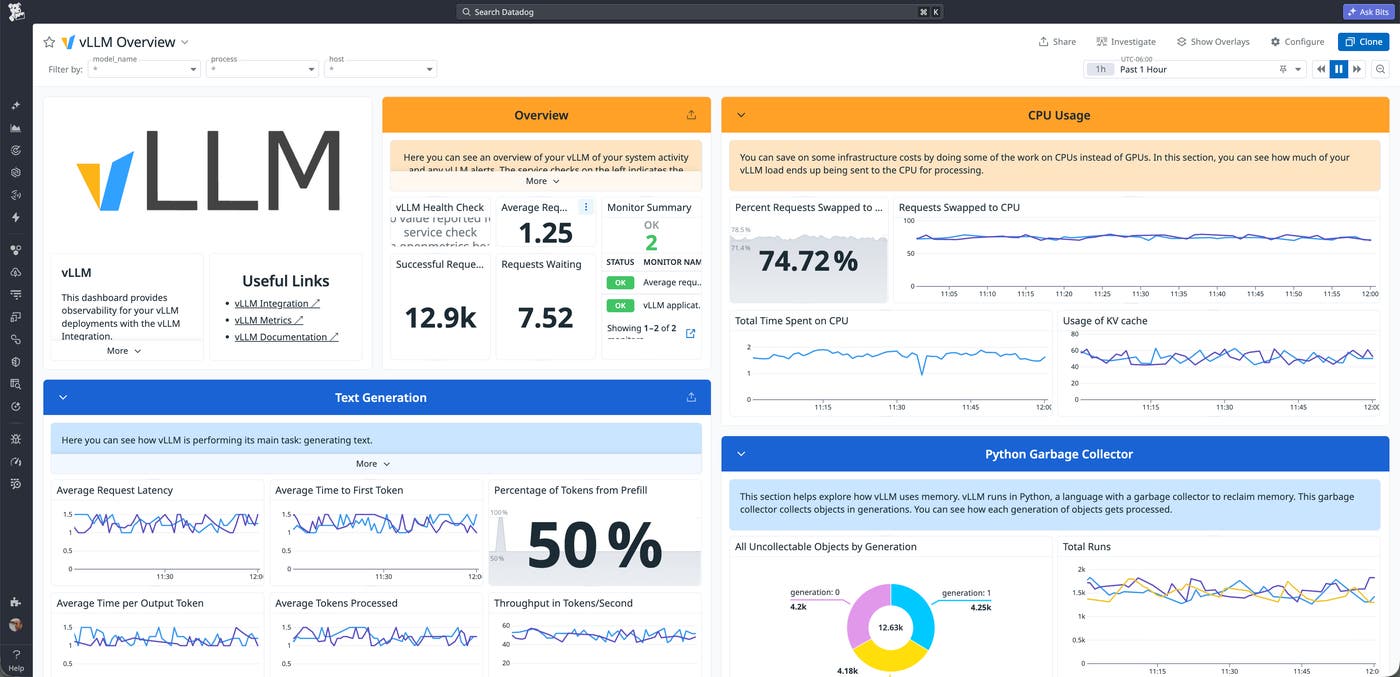
Task: Open Ask Bits assistant
Action: pyautogui.click(x=1366, y=12)
